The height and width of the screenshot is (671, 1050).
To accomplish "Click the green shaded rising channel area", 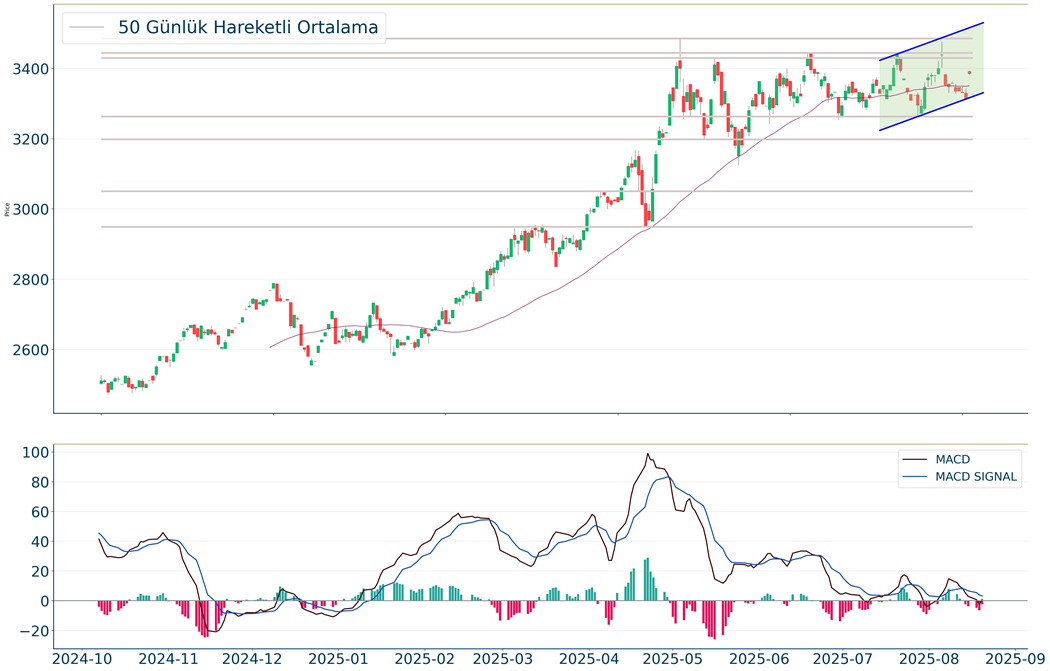I will click(x=931, y=76).
